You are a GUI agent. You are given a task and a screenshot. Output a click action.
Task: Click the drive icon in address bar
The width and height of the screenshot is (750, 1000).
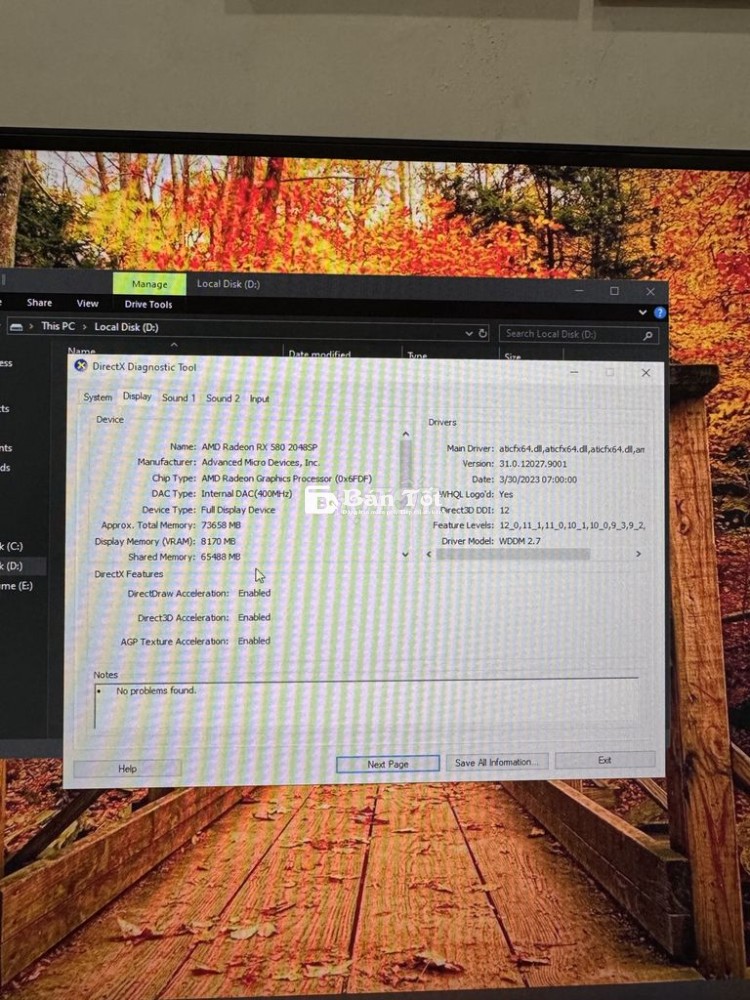click(17, 327)
